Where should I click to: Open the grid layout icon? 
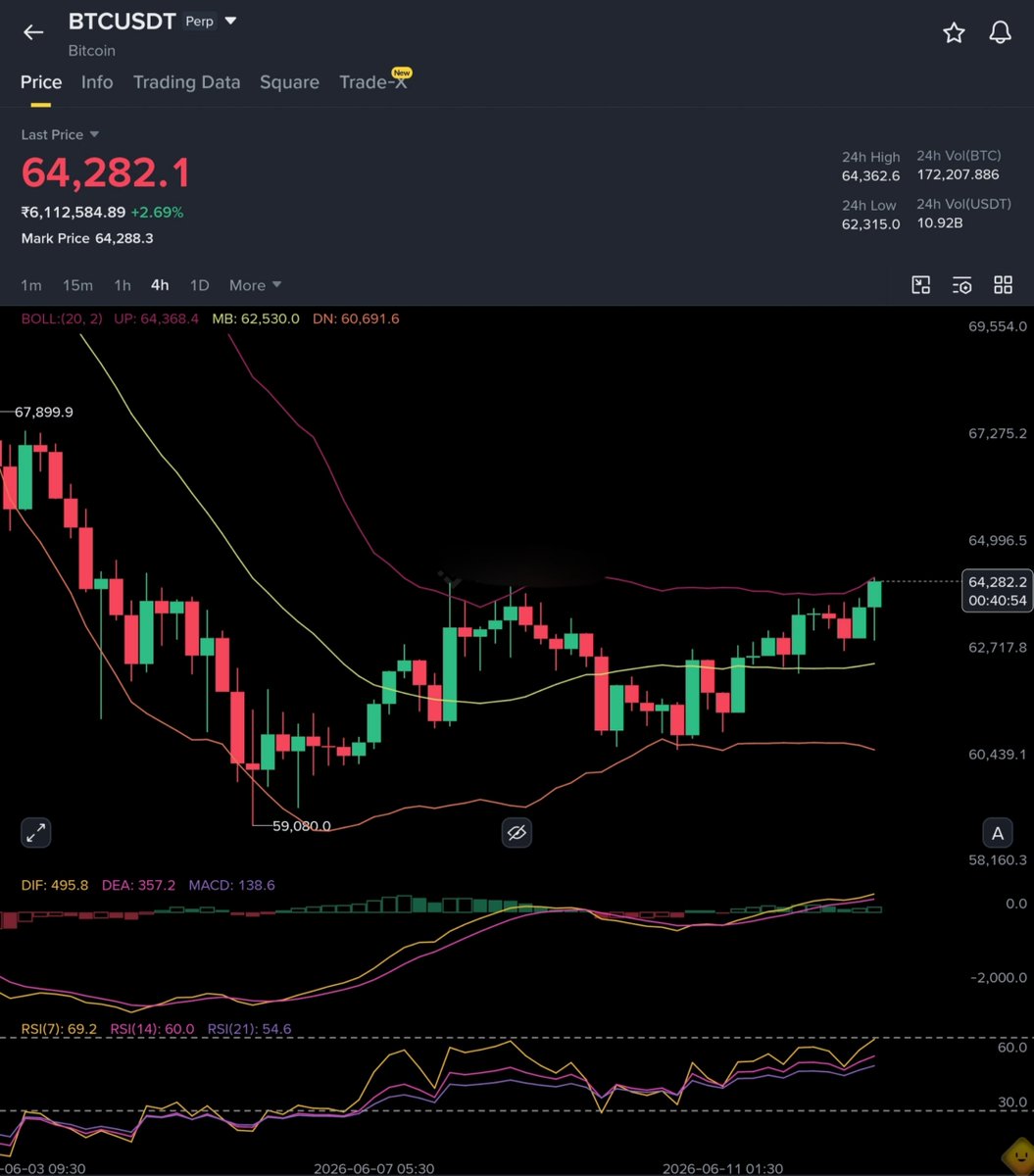coord(1003,285)
